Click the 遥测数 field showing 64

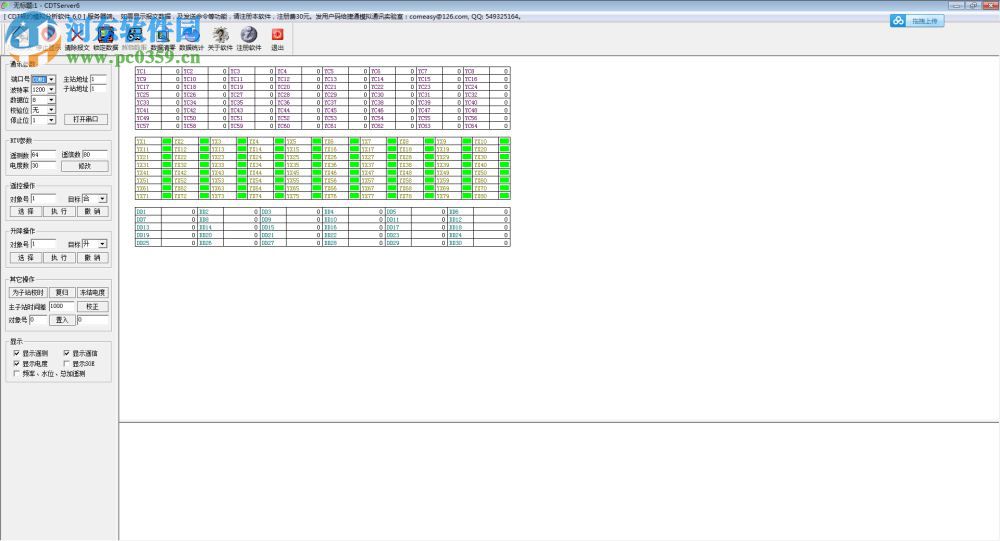43,155
